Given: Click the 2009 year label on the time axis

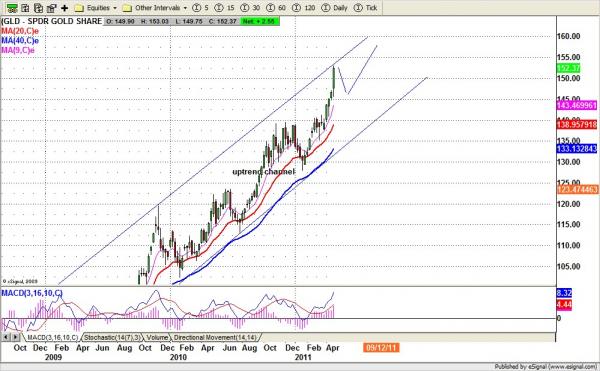Looking at the screenshot, I should click(53, 357).
